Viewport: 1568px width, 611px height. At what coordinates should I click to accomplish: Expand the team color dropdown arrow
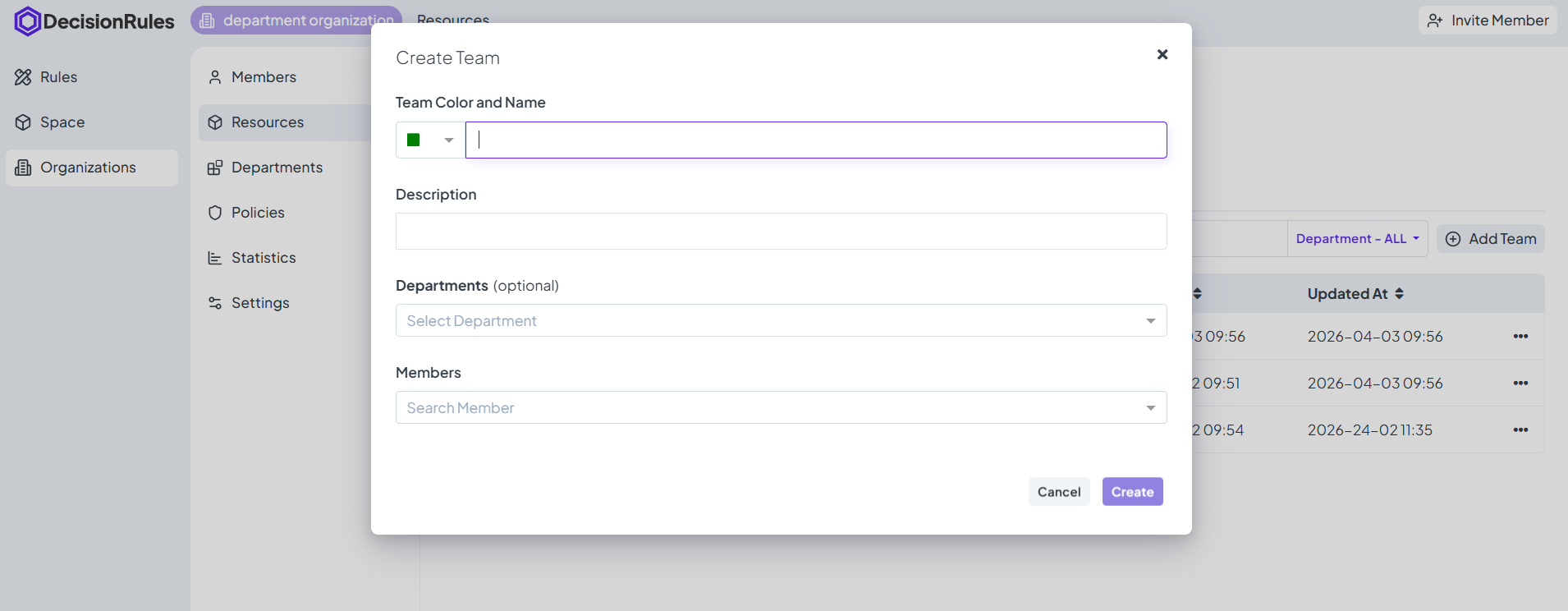[x=449, y=140]
